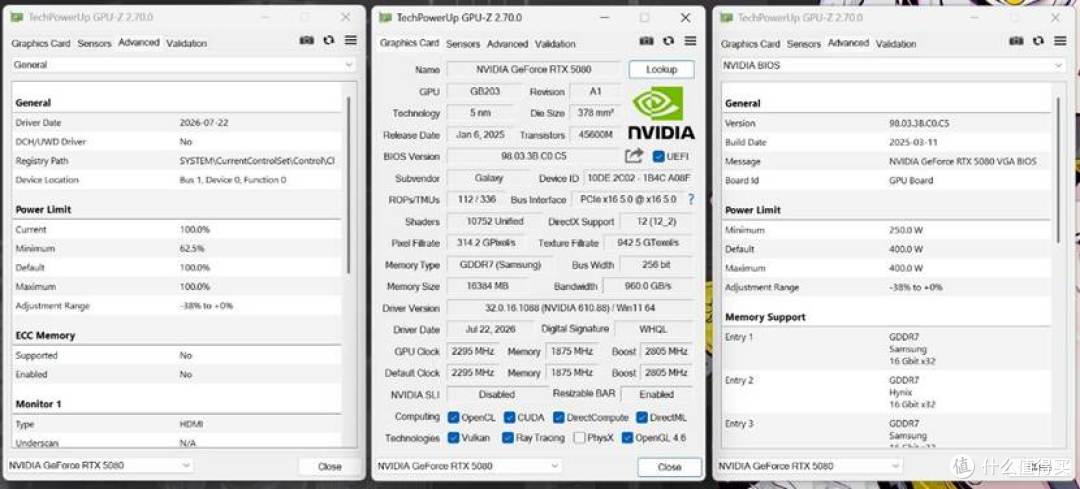
Task: Toggle the PhysX checkbox
Action: click(579, 437)
